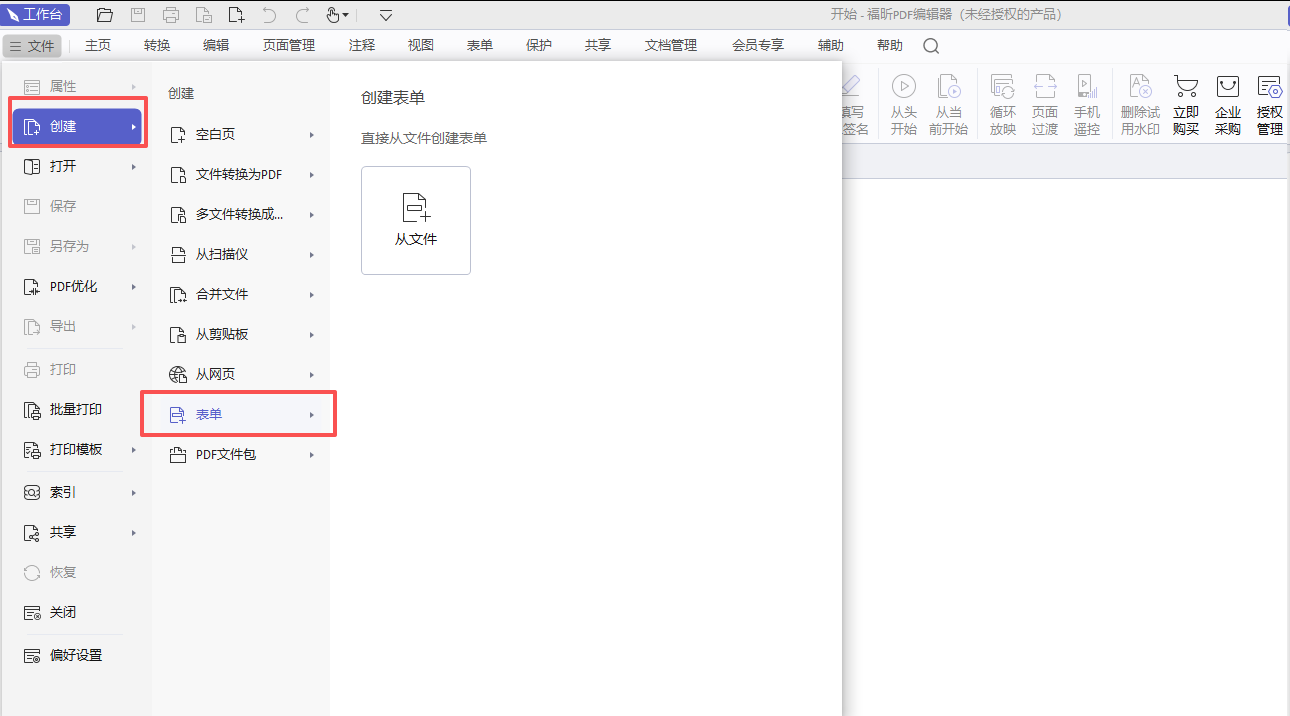The image size is (1290, 716).
Task: Expand the 合并文件 submenu arrow
Action: pos(312,295)
